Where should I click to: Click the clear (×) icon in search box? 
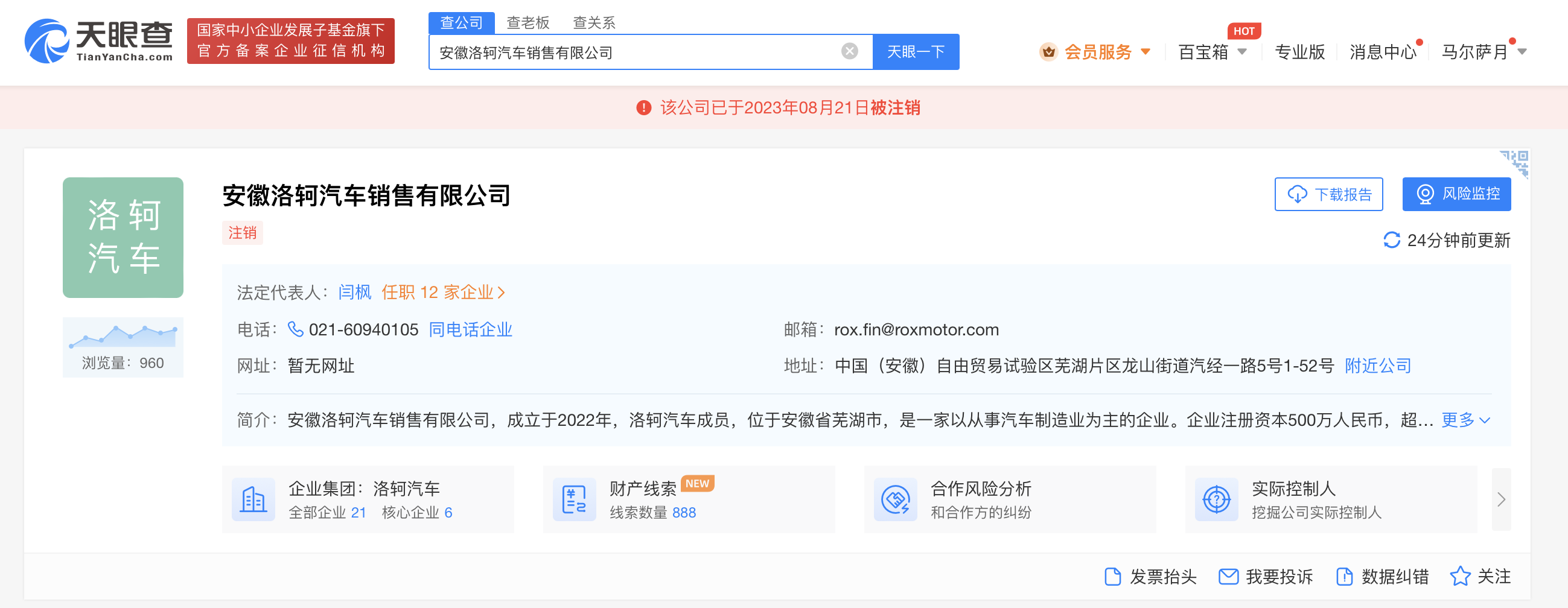coord(850,51)
